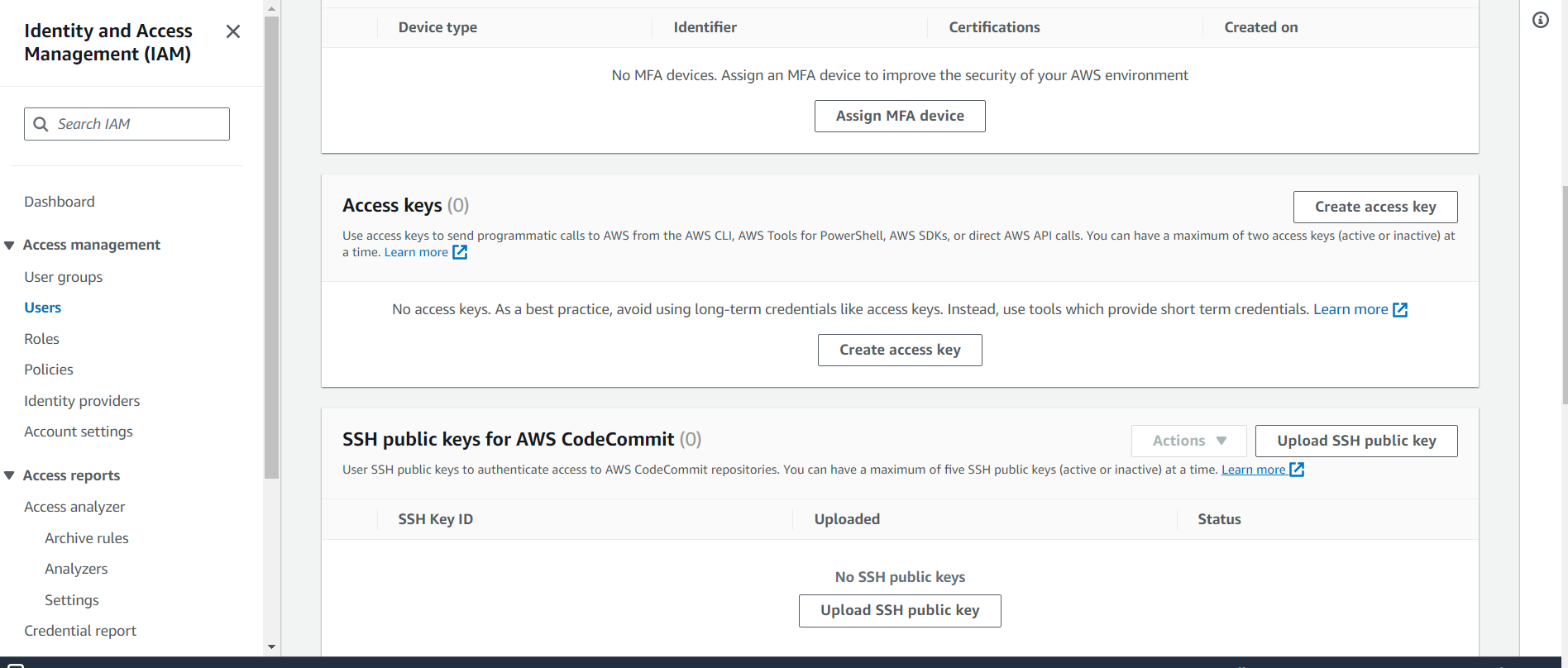Open Learn more link in Access keys description
1568x668 pixels.
tap(416, 252)
